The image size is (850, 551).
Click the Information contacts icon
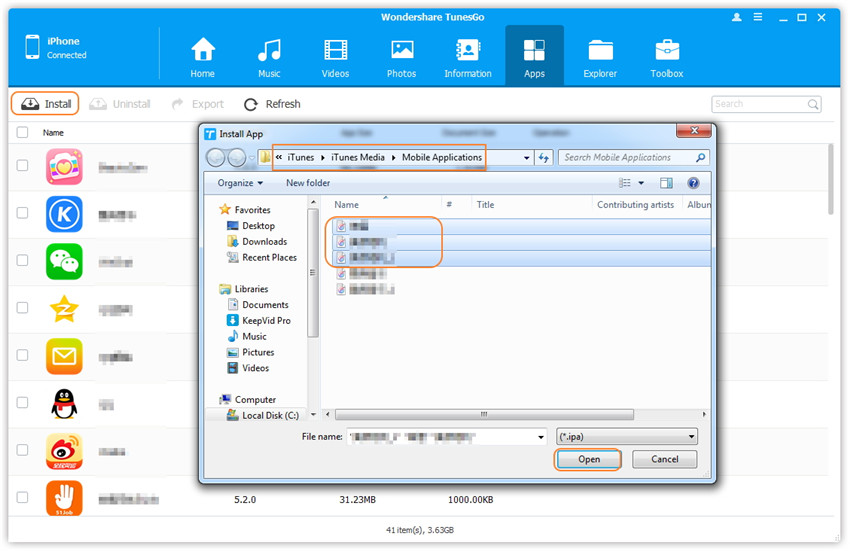467,50
